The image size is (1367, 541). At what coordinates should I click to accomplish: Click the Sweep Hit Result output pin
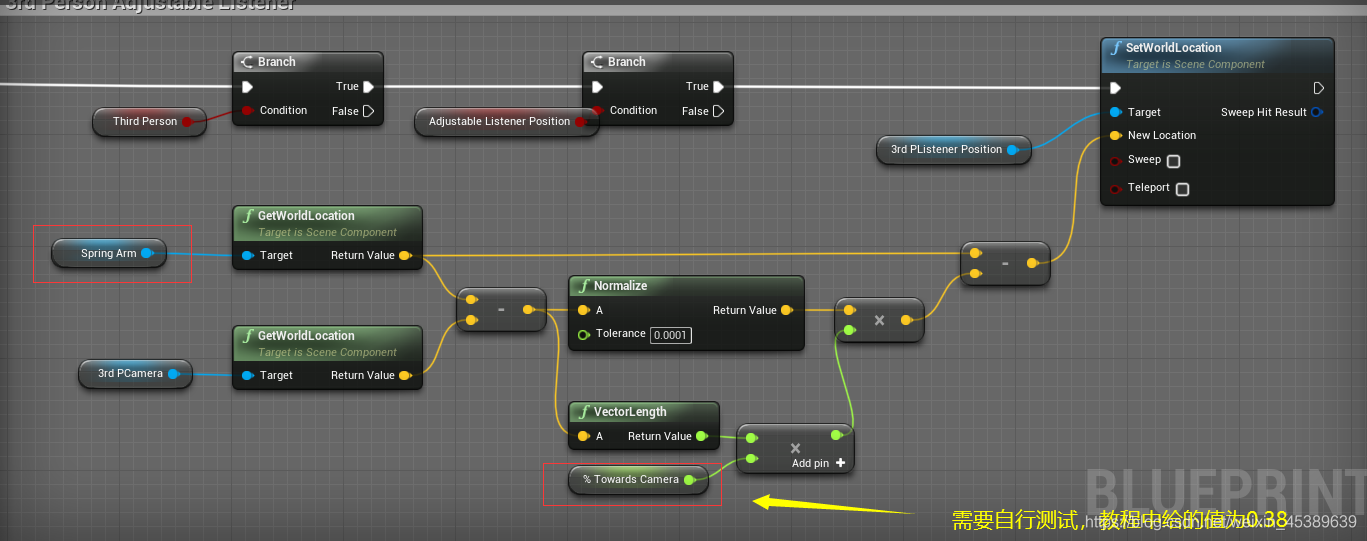[x=1317, y=112]
